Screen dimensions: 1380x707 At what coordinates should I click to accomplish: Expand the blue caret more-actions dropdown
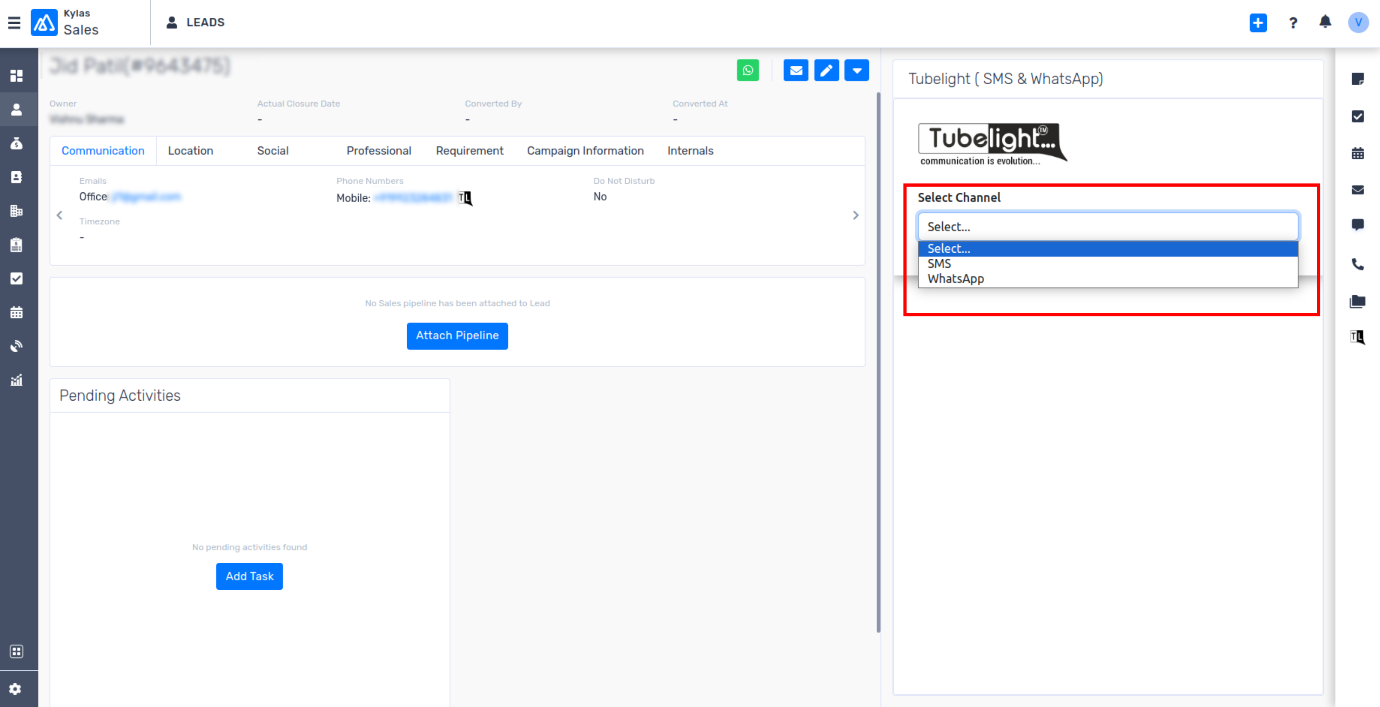point(856,70)
